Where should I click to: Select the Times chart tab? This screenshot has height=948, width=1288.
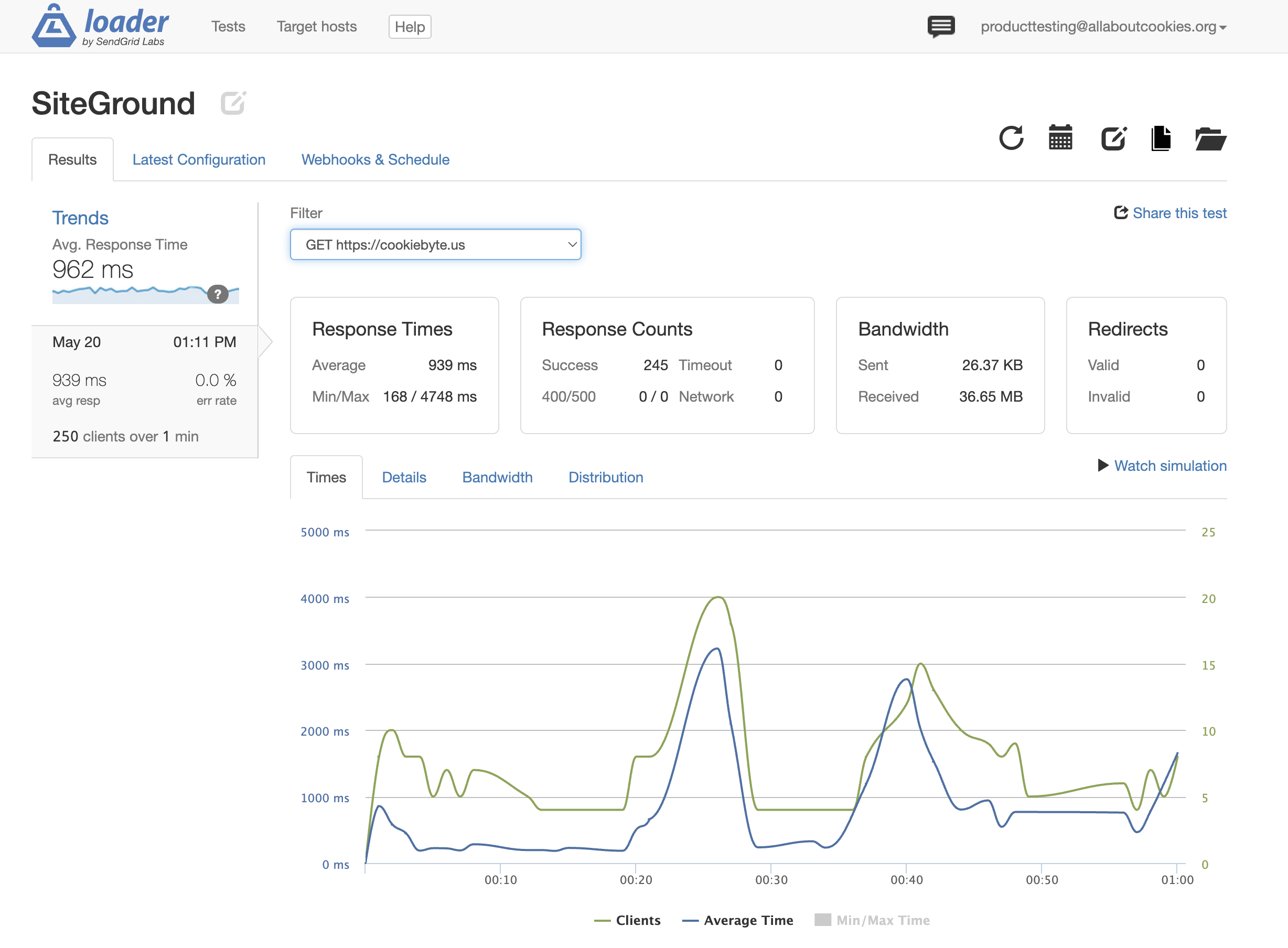coord(326,478)
